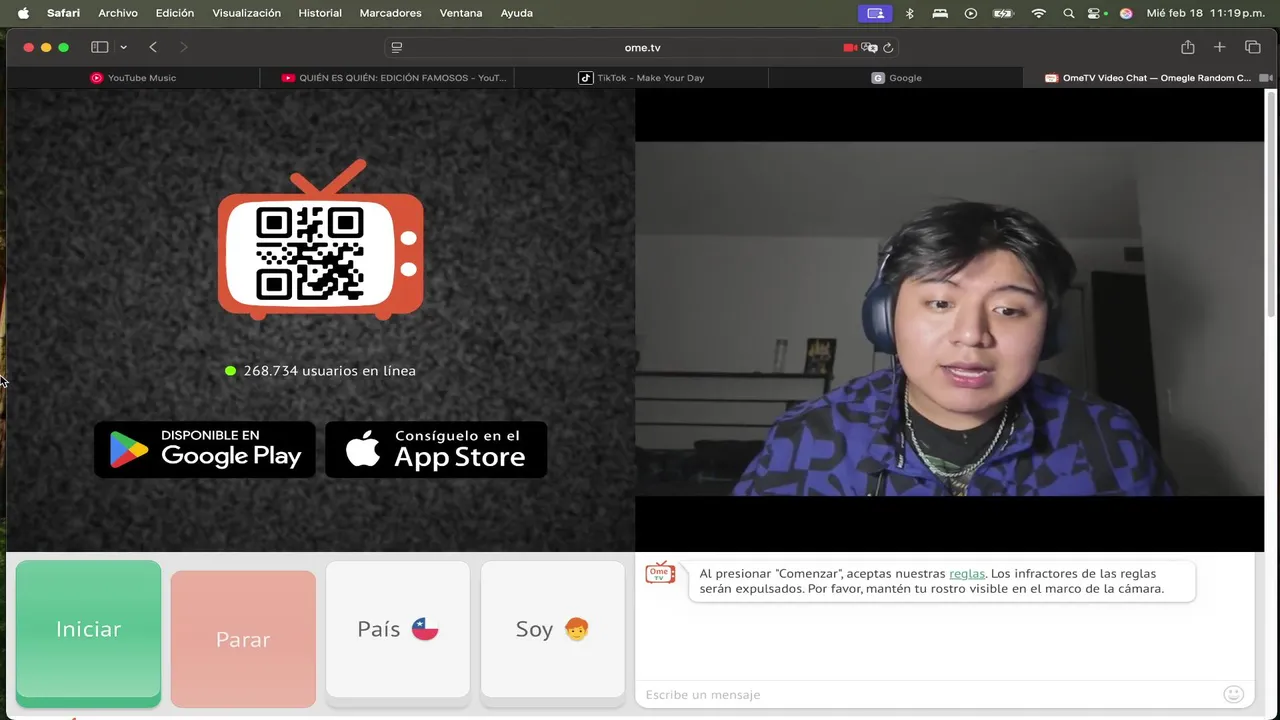Click the 268.734 usuarios en línea text
1280x720 pixels.
(329, 371)
